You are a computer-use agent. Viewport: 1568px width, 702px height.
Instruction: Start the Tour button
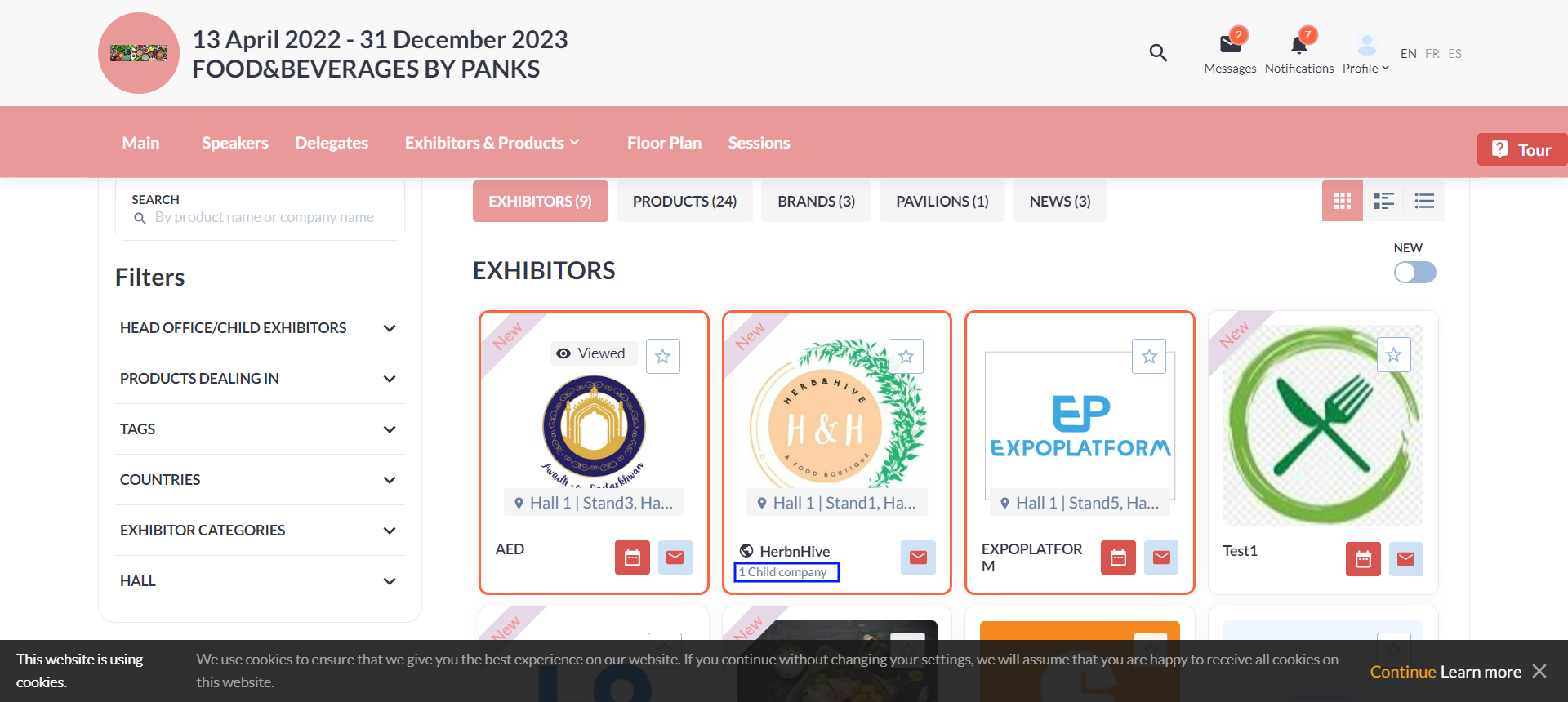pyautogui.click(x=1522, y=149)
